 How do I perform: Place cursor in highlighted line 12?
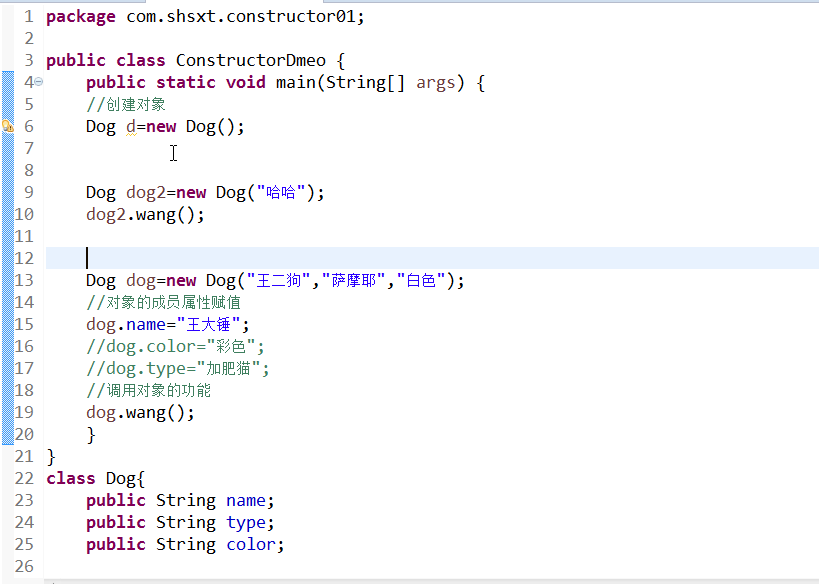[432, 258]
